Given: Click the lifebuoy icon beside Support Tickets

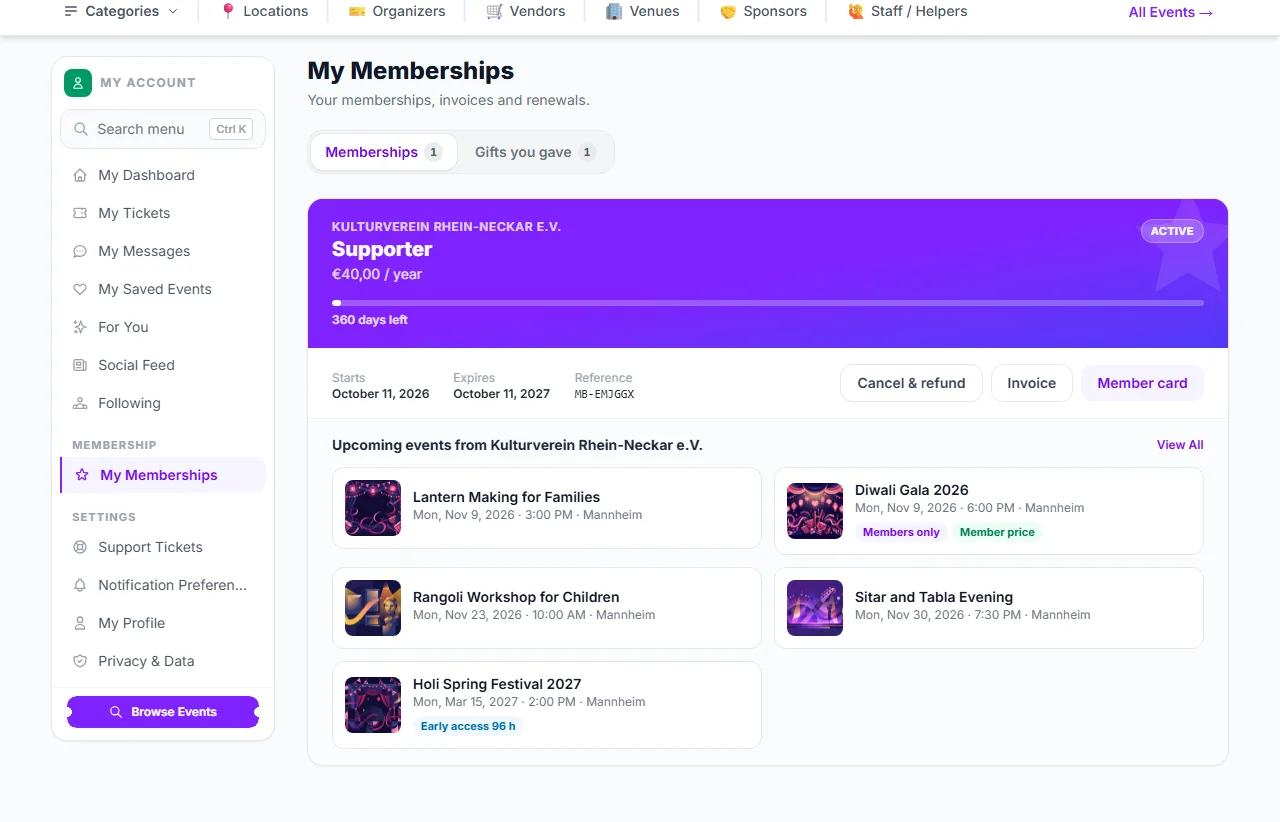Looking at the screenshot, I should point(80,547).
